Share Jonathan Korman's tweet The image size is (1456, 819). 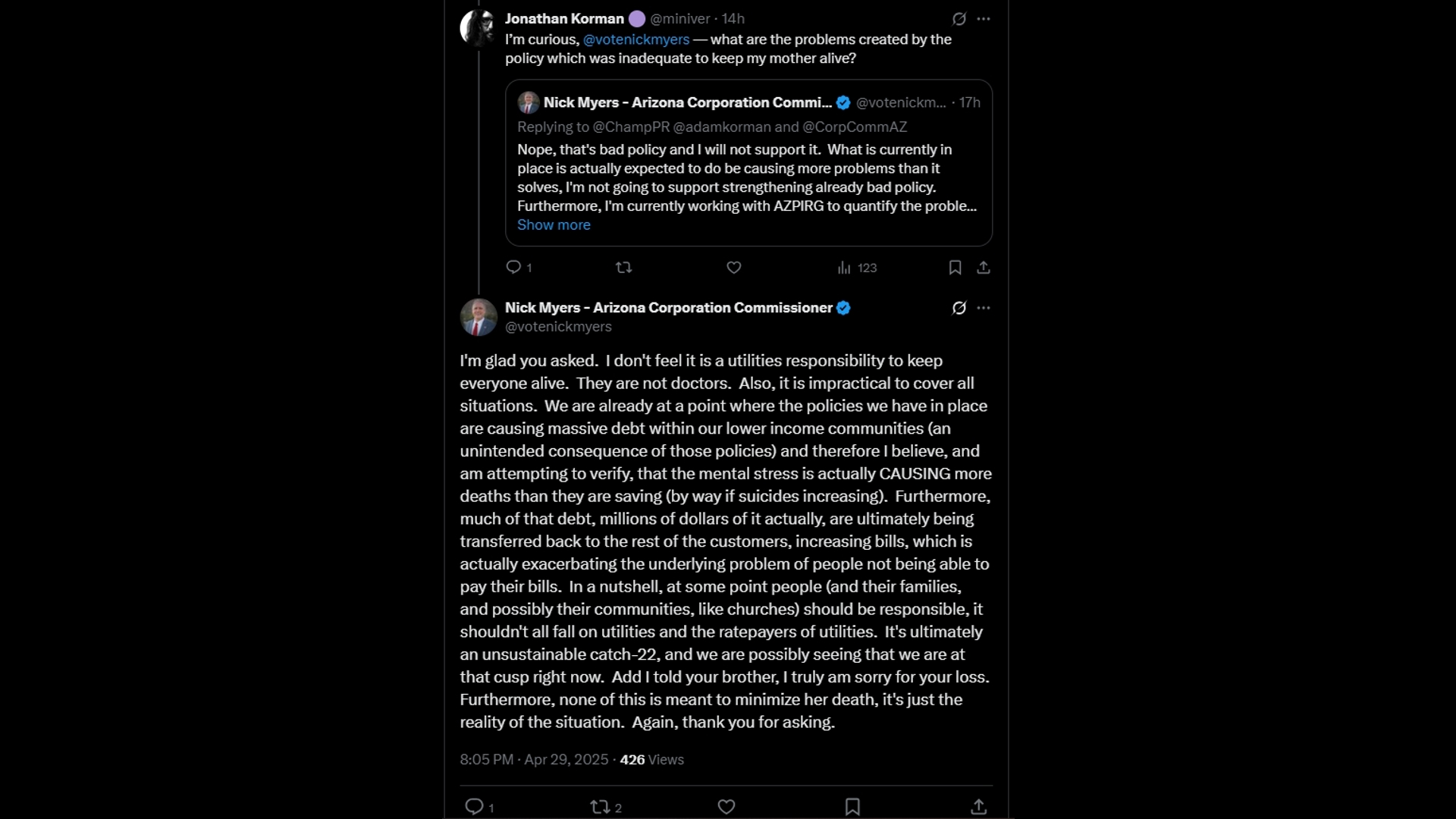click(x=984, y=268)
